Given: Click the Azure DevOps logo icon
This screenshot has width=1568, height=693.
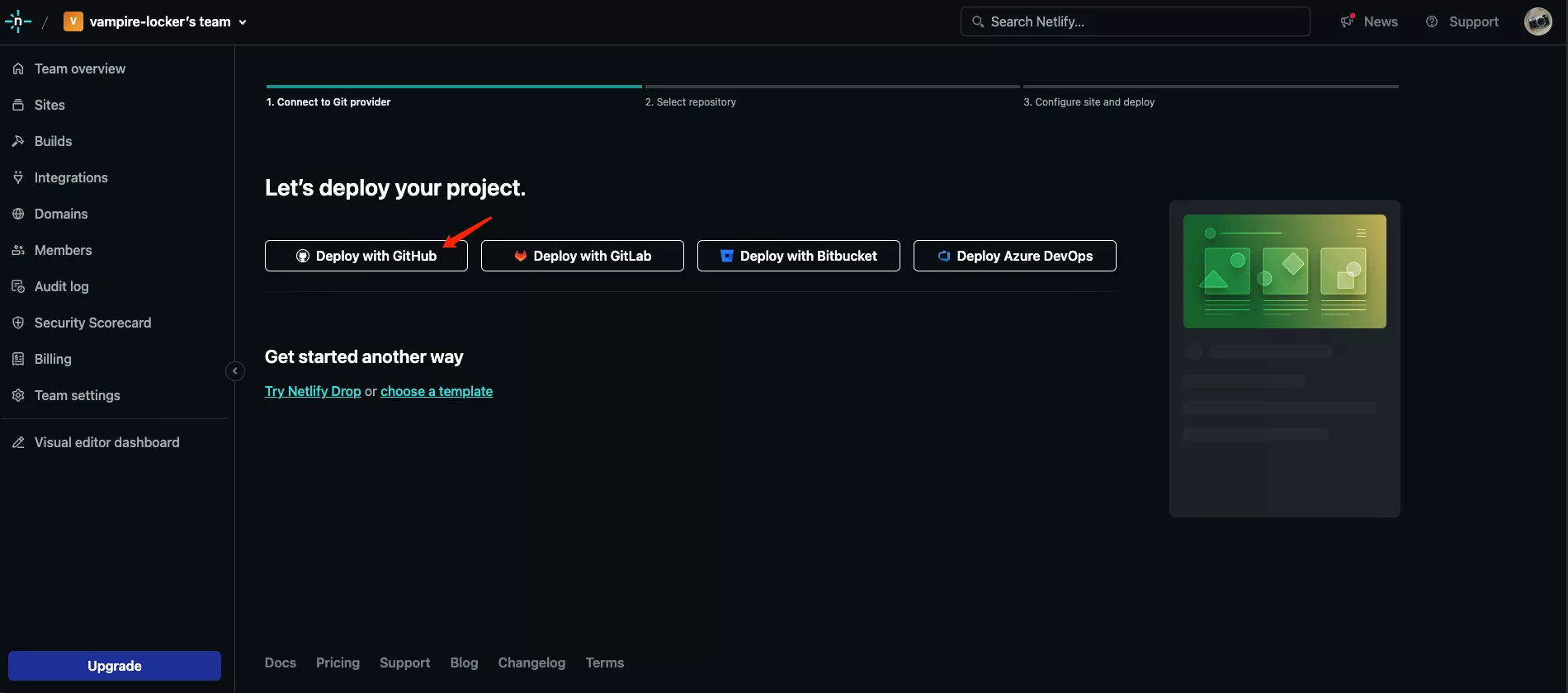Looking at the screenshot, I should tap(944, 256).
